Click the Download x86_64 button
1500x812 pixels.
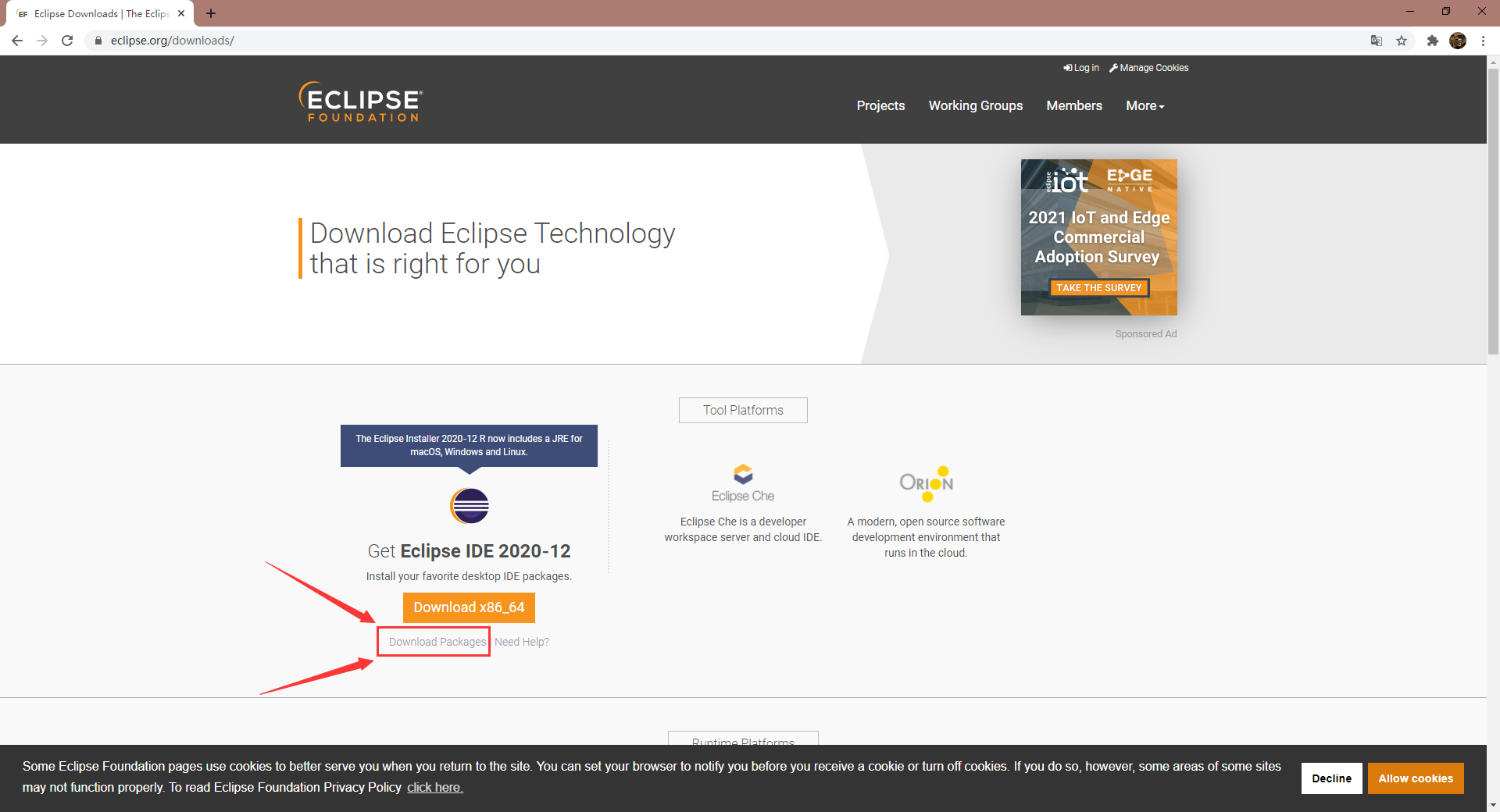468,607
